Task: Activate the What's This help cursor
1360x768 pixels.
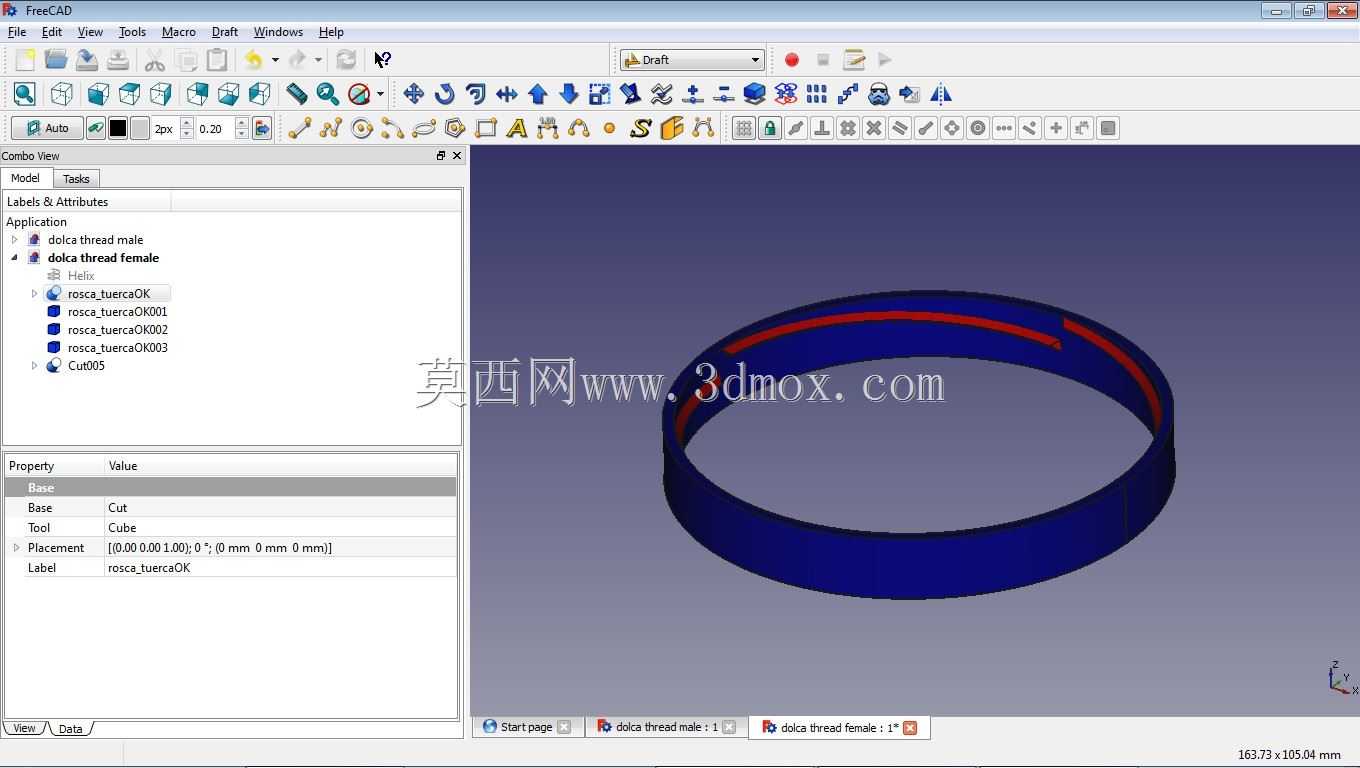Action: coord(382,60)
